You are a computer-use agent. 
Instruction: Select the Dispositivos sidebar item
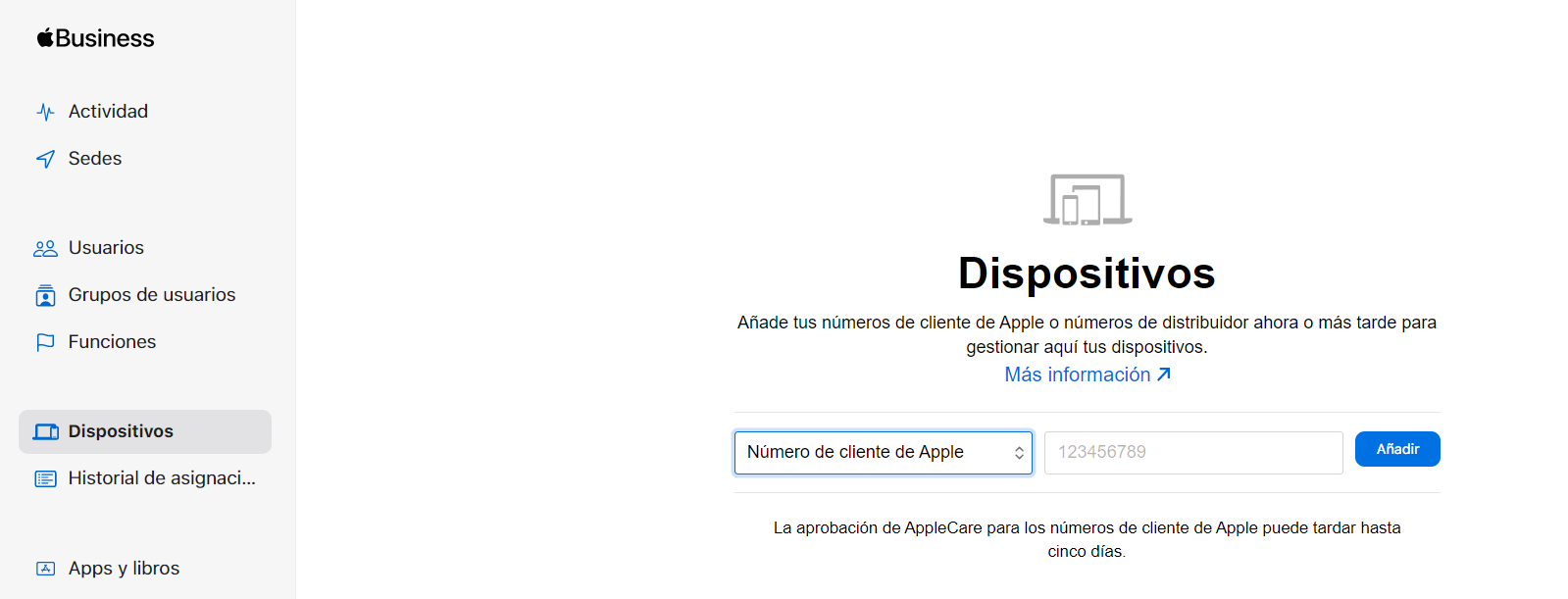[145, 431]
